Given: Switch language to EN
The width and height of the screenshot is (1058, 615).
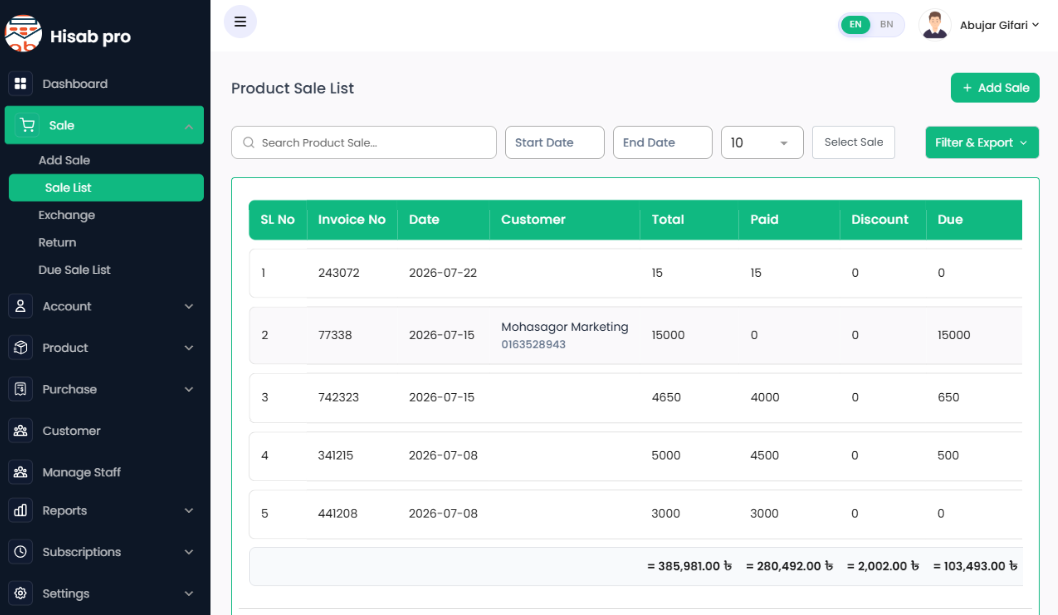Looking at the screenshot, I should point(855,24).
